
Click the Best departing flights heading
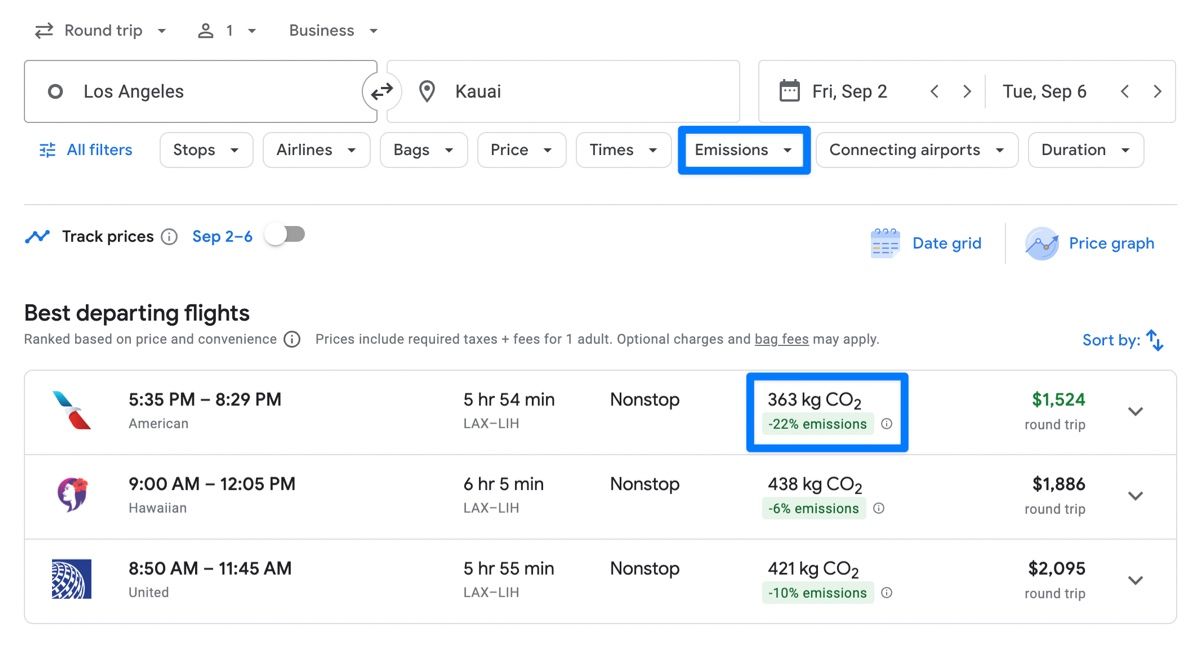[x=137, y=313]
